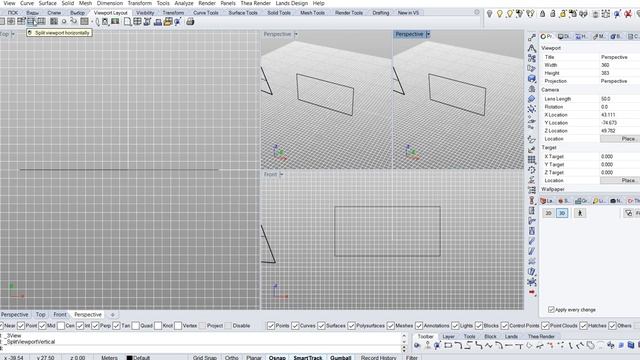This screenshot has width=640, height=360.
Task: Enable the Cen osnap checkbox
Action: click(61, 326)
